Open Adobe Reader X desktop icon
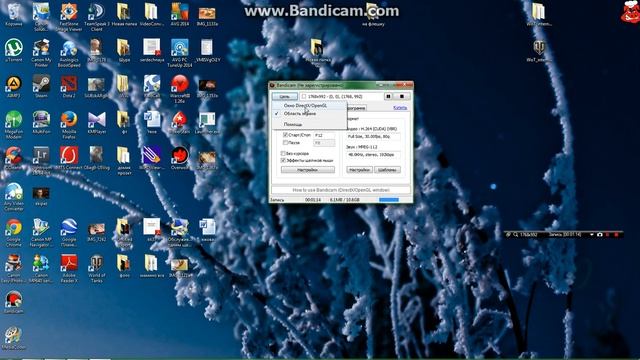This screenshot has height=360, width=640. 69,269
